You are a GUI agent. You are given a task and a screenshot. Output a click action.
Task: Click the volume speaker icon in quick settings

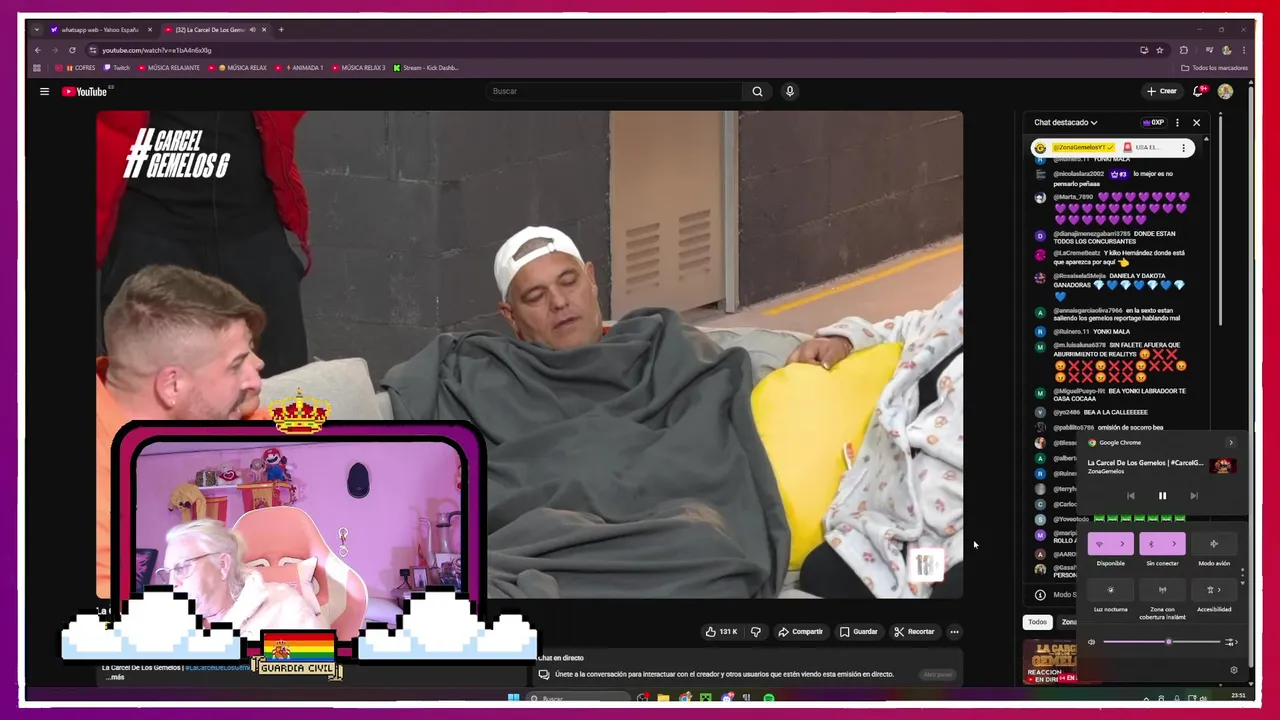tap(1092, 642)
